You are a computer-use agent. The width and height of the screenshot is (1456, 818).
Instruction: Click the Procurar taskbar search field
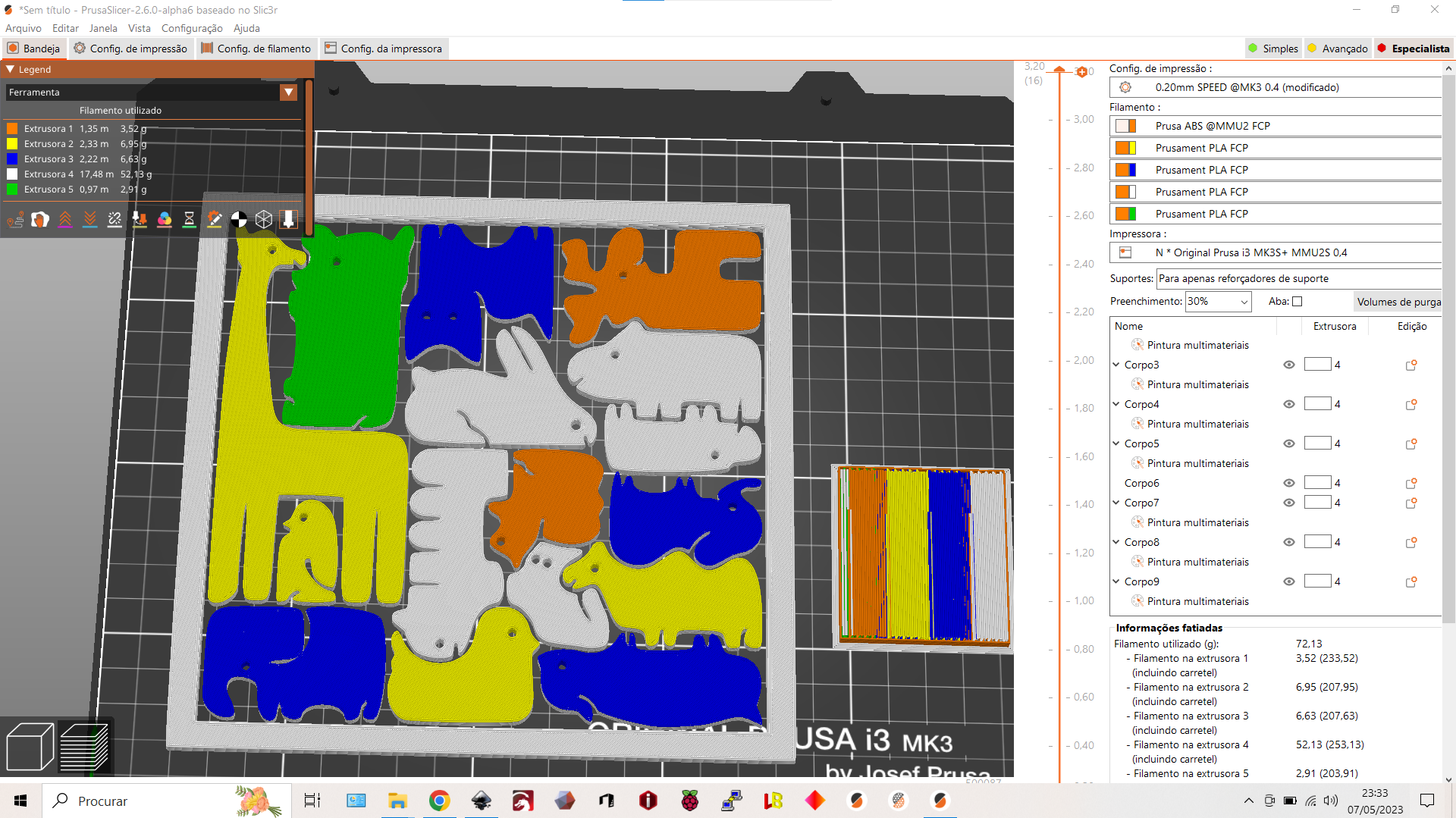[x=167, y=801]
